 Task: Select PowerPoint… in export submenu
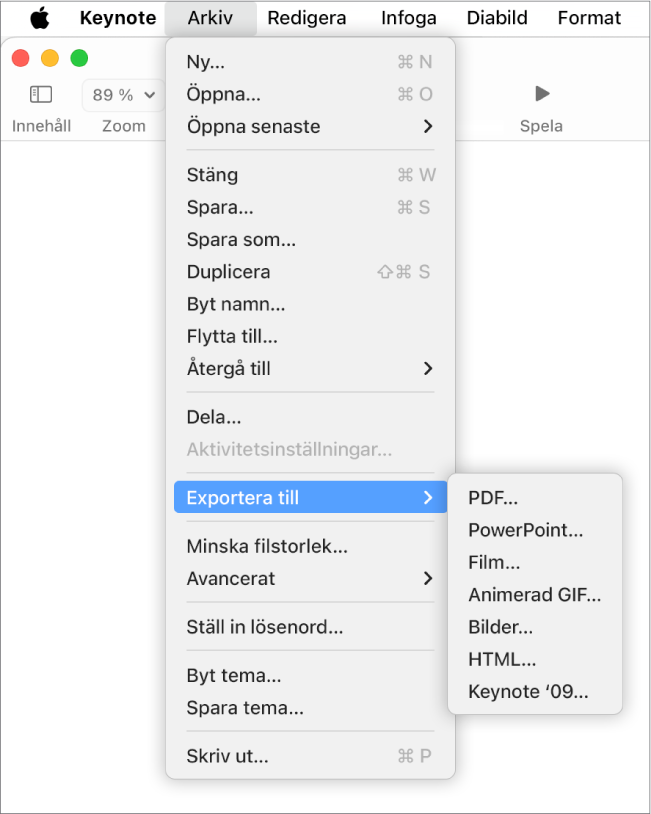pos(535,530)
